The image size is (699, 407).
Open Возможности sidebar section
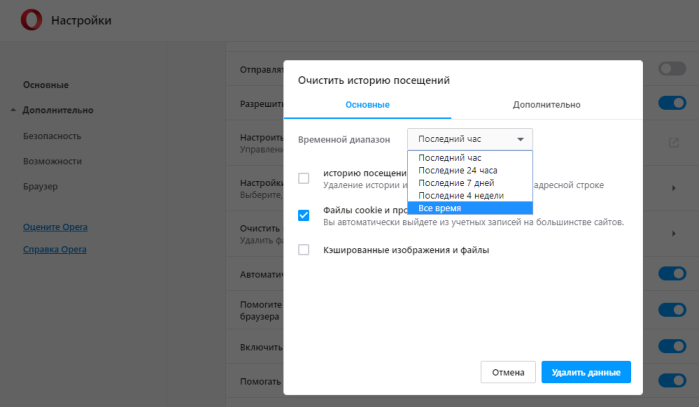tap(53, 161)
